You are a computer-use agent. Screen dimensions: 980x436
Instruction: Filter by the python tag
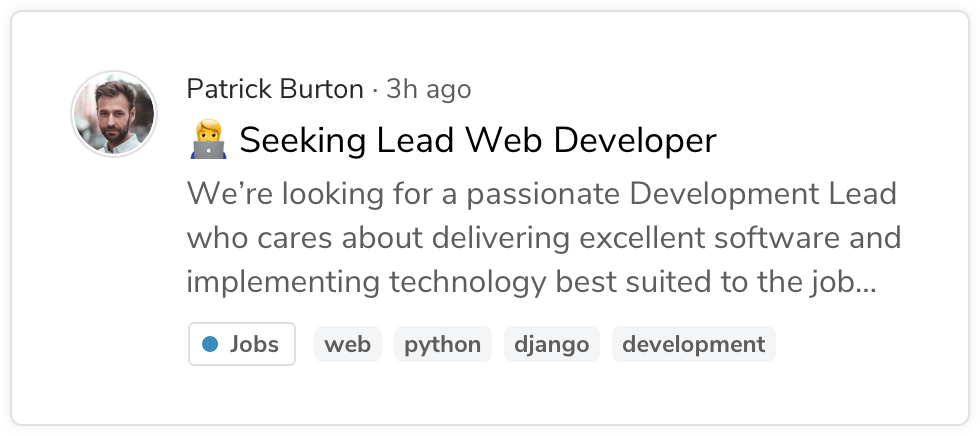click(x=442, y=344)
